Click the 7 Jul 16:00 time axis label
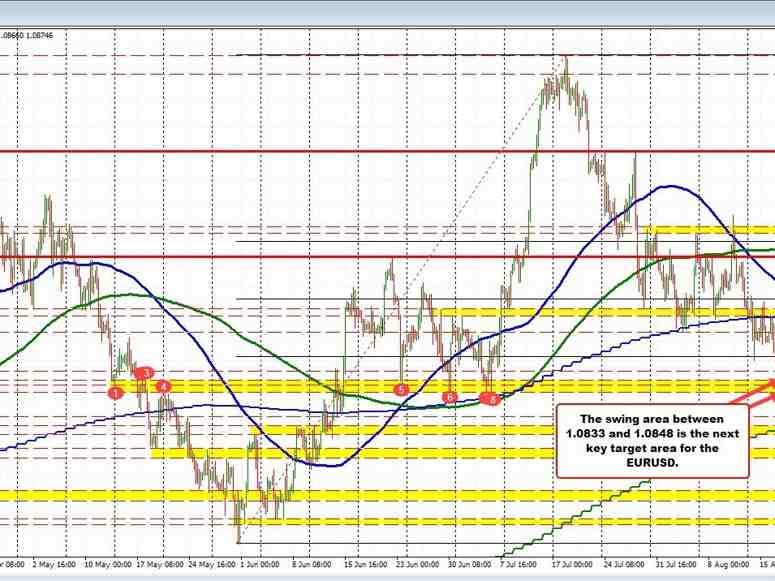 click(518, 564)
